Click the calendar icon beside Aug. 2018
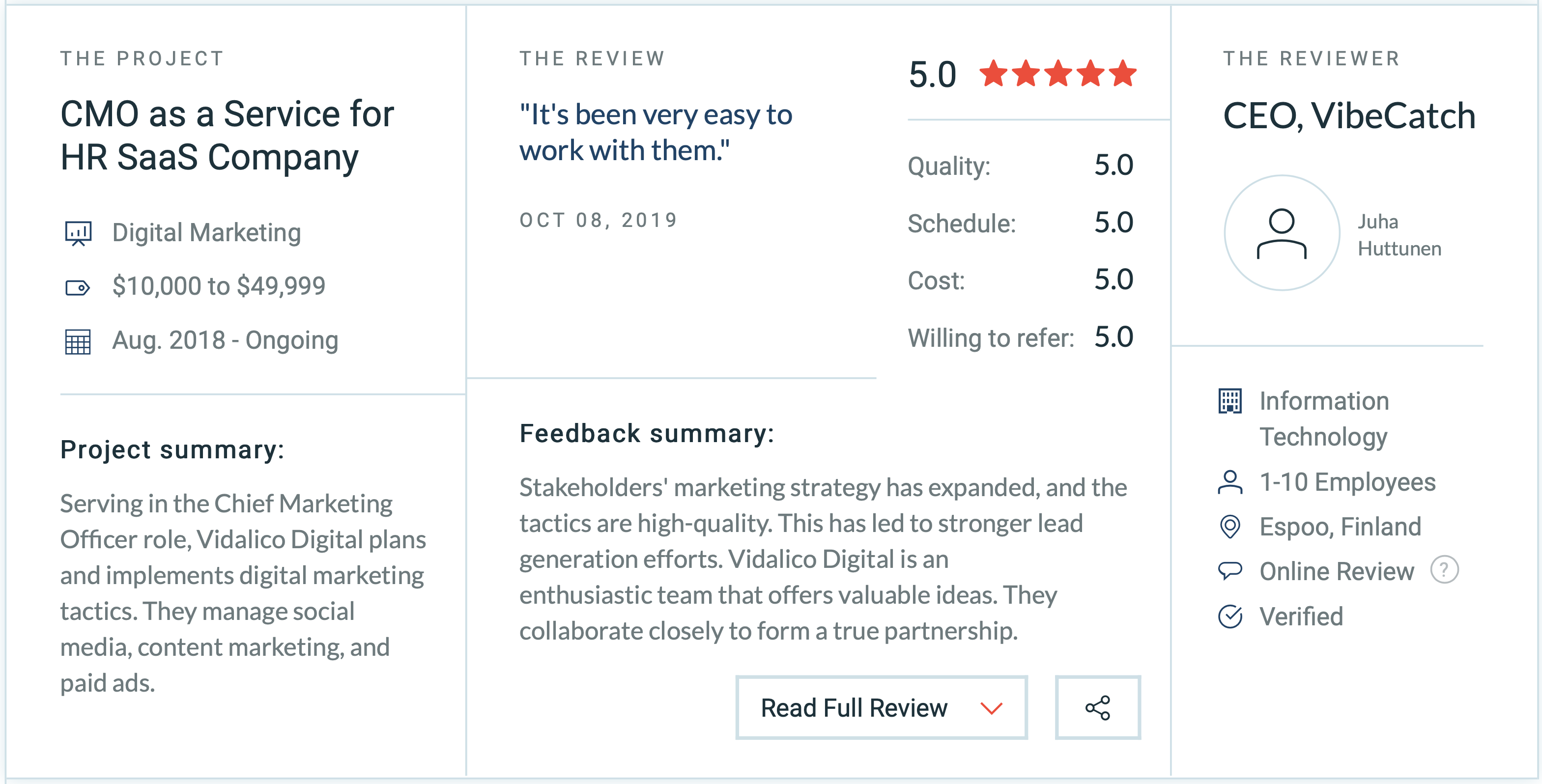The width and height of the screenshot is (1542, 784). [78, 342]
